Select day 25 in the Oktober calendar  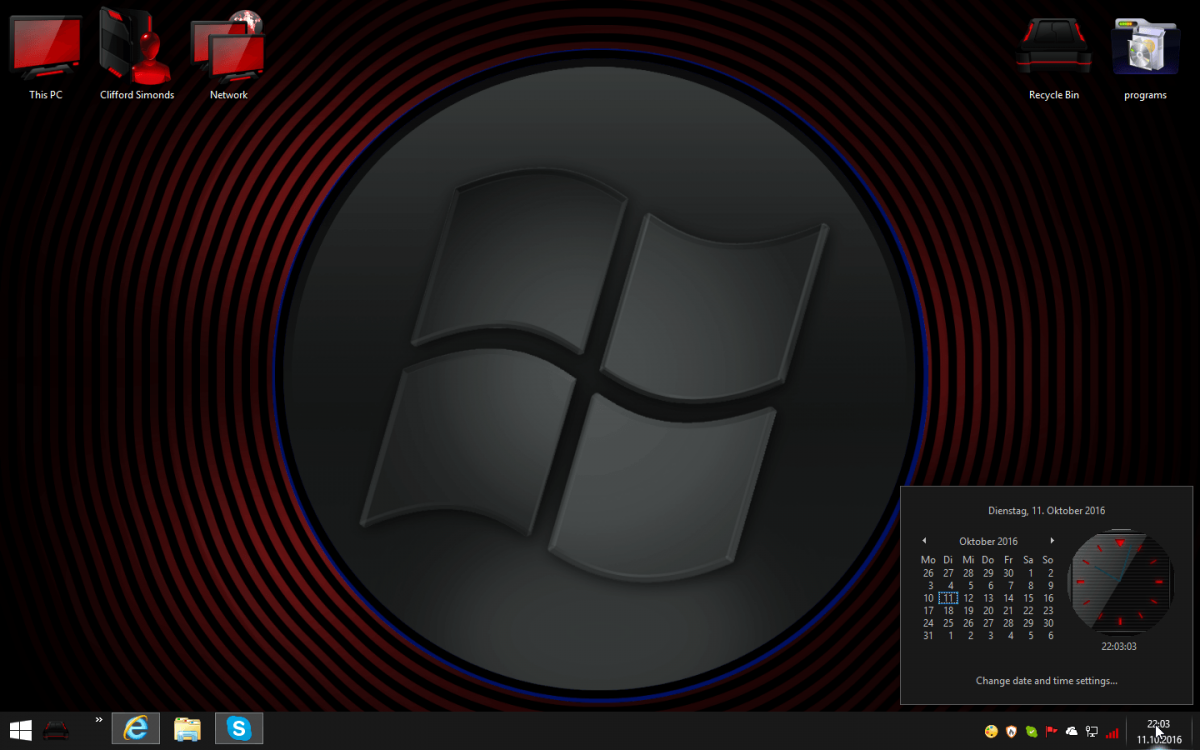tap(948, 623)
